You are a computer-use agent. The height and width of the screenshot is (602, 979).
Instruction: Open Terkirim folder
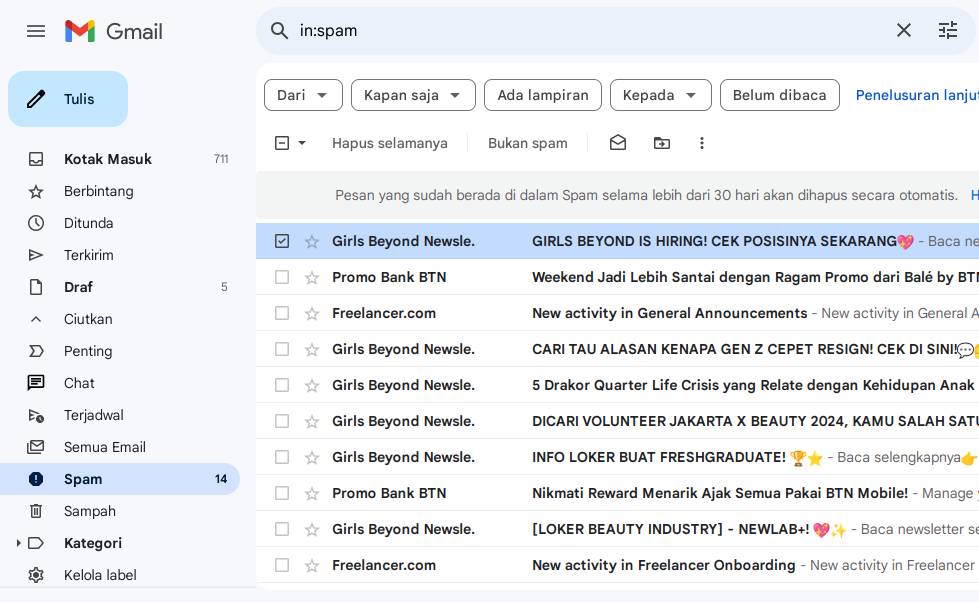(x=120, y=255)
